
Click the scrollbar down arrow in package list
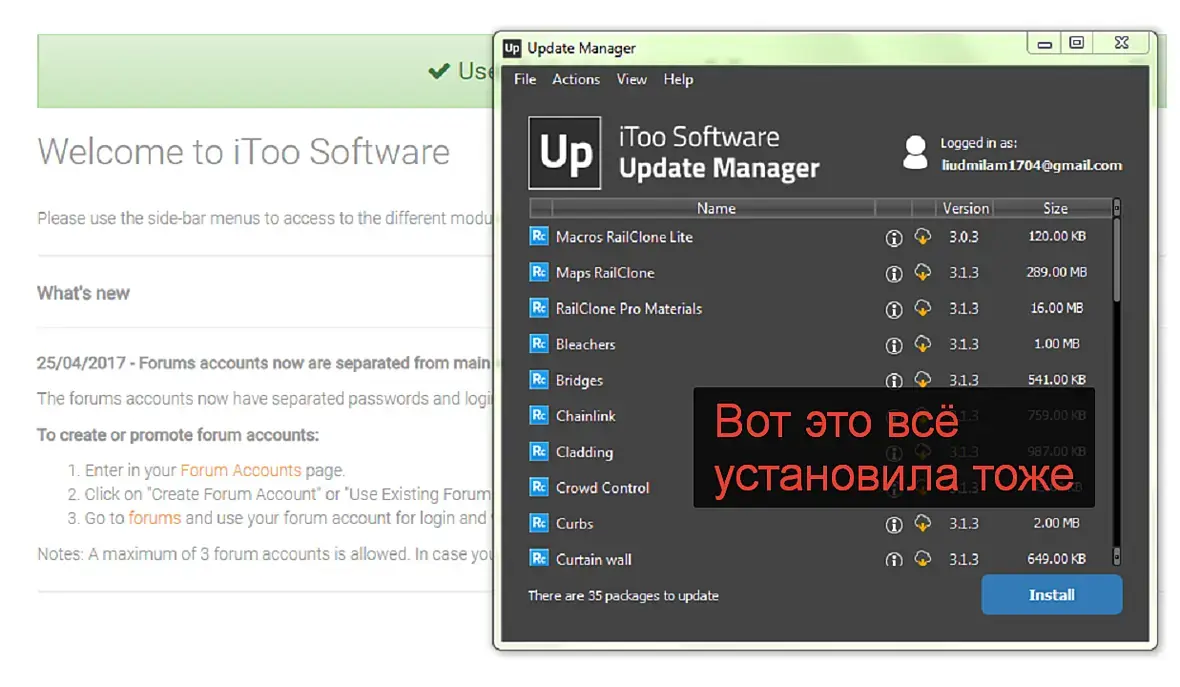pos(1116,556)
